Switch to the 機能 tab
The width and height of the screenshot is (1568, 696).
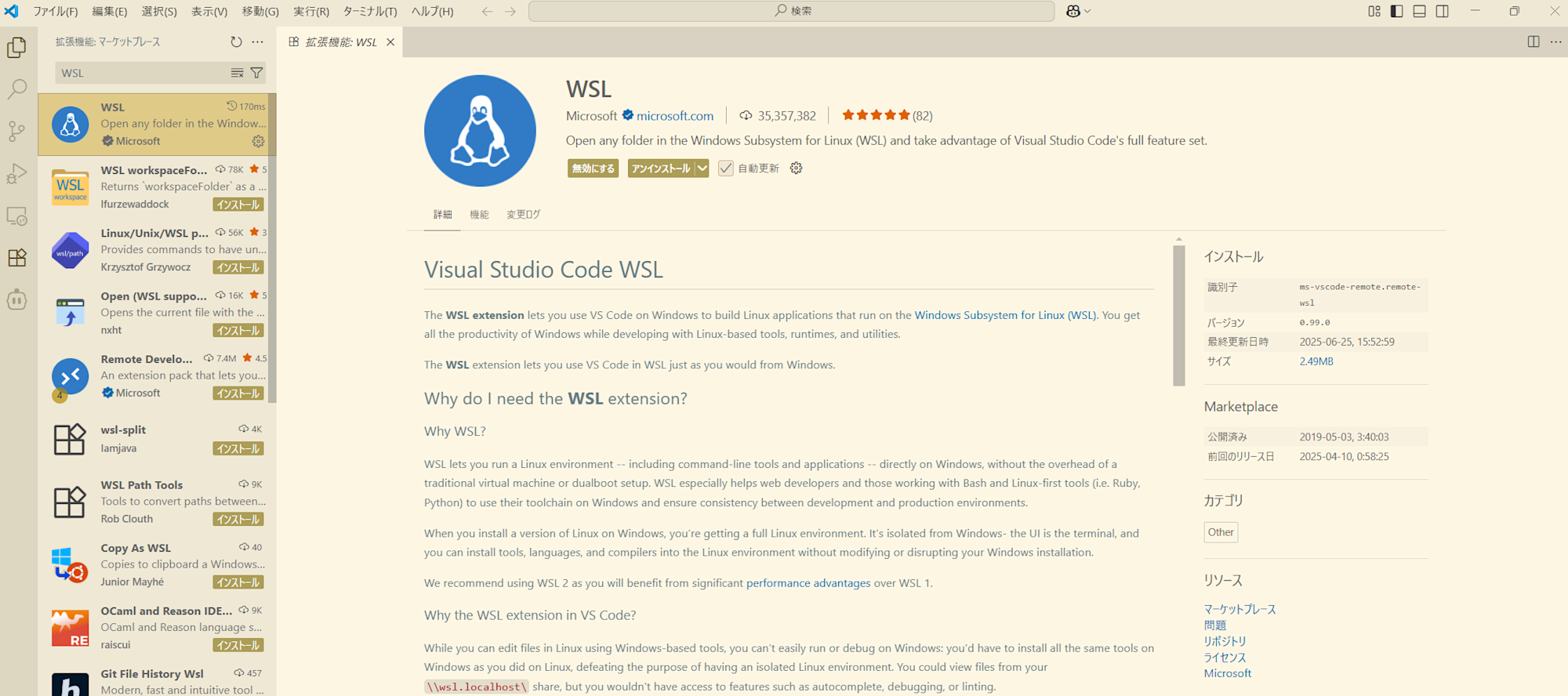point(479,215)
